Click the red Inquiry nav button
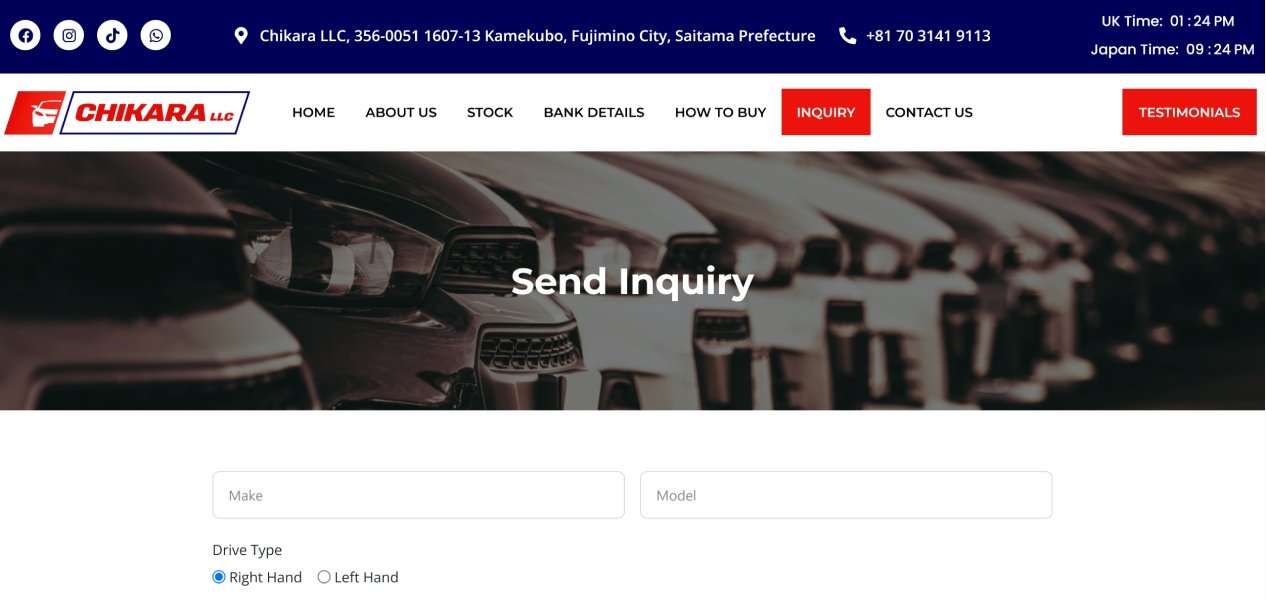The width and height of the screenshot is (1266, 600). tap(826, 112)
